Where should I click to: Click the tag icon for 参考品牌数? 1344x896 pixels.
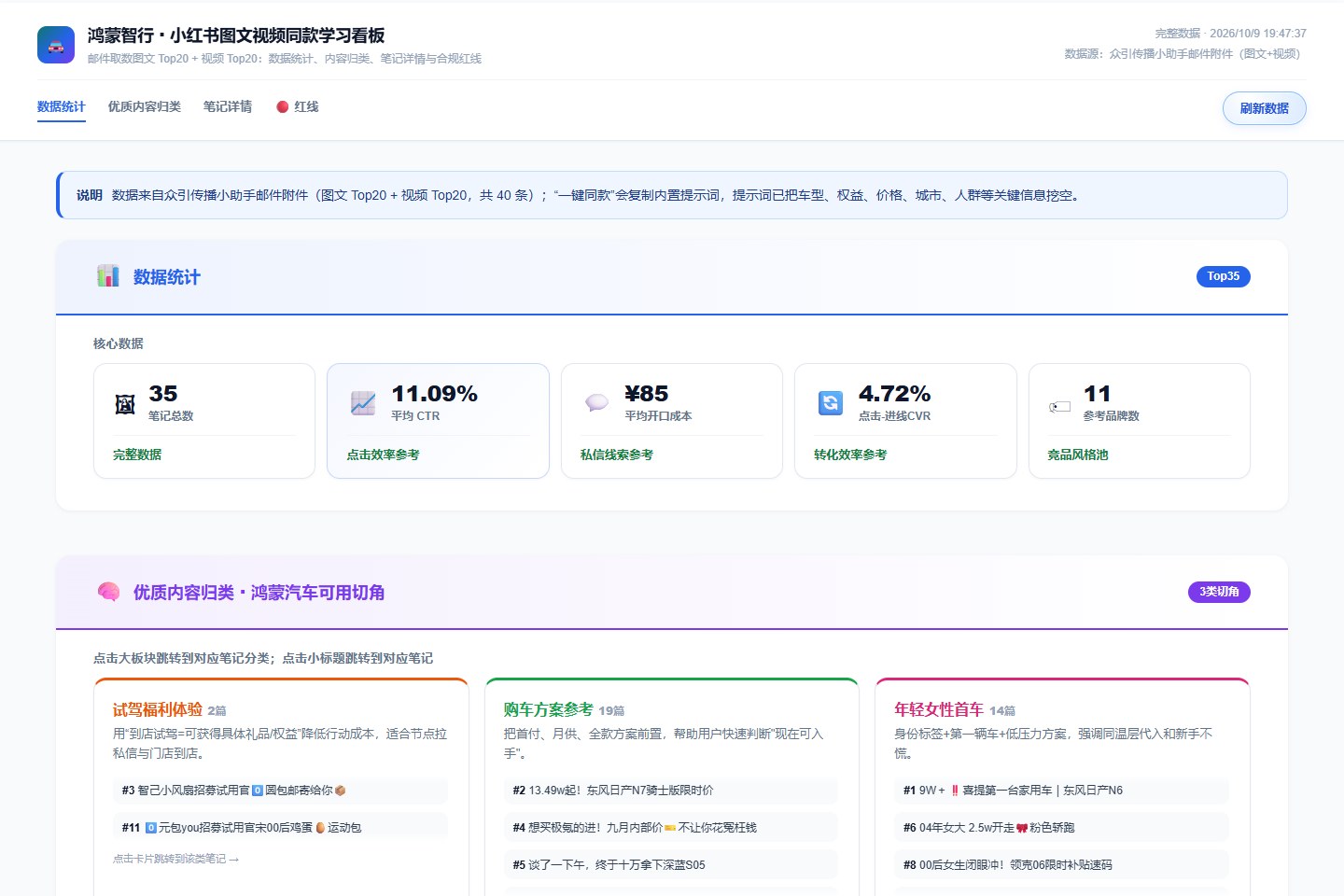[1059, 406]
